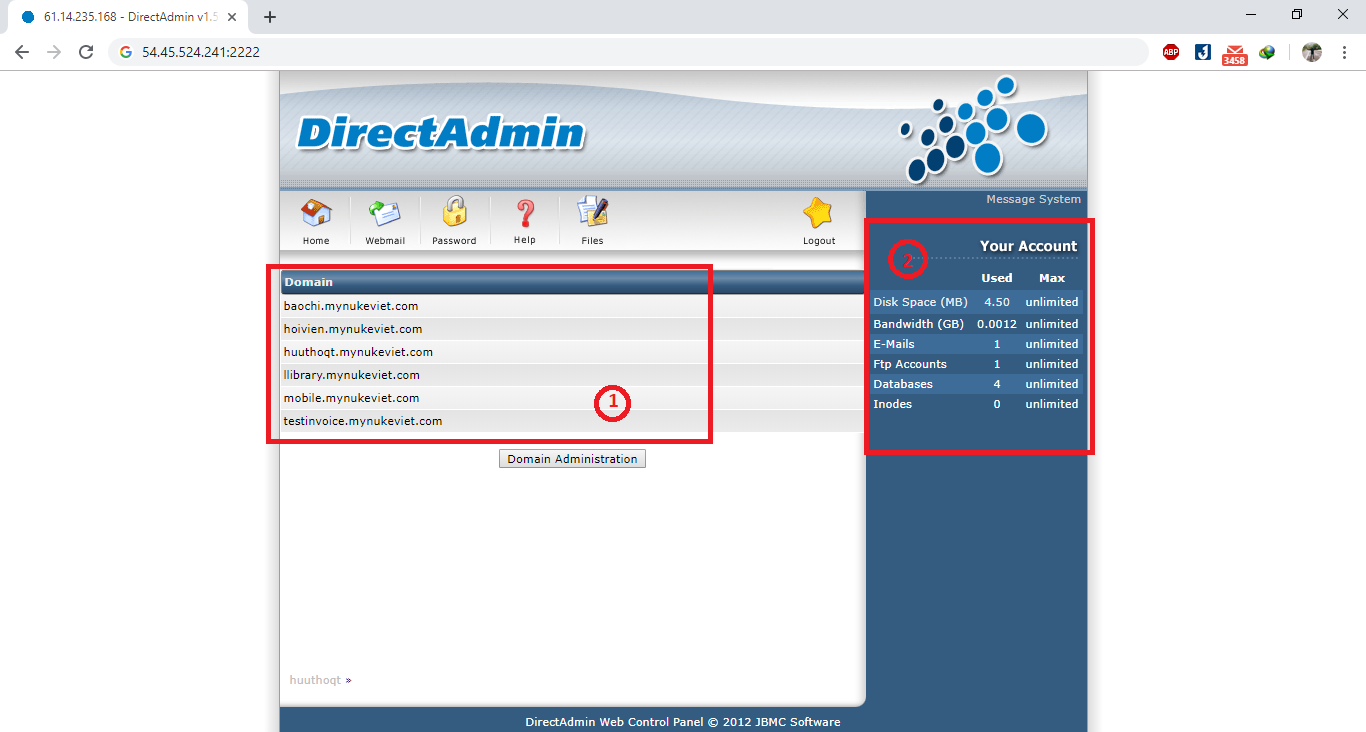
Task: Reload the page in the browser
Action: coord(86,52)
